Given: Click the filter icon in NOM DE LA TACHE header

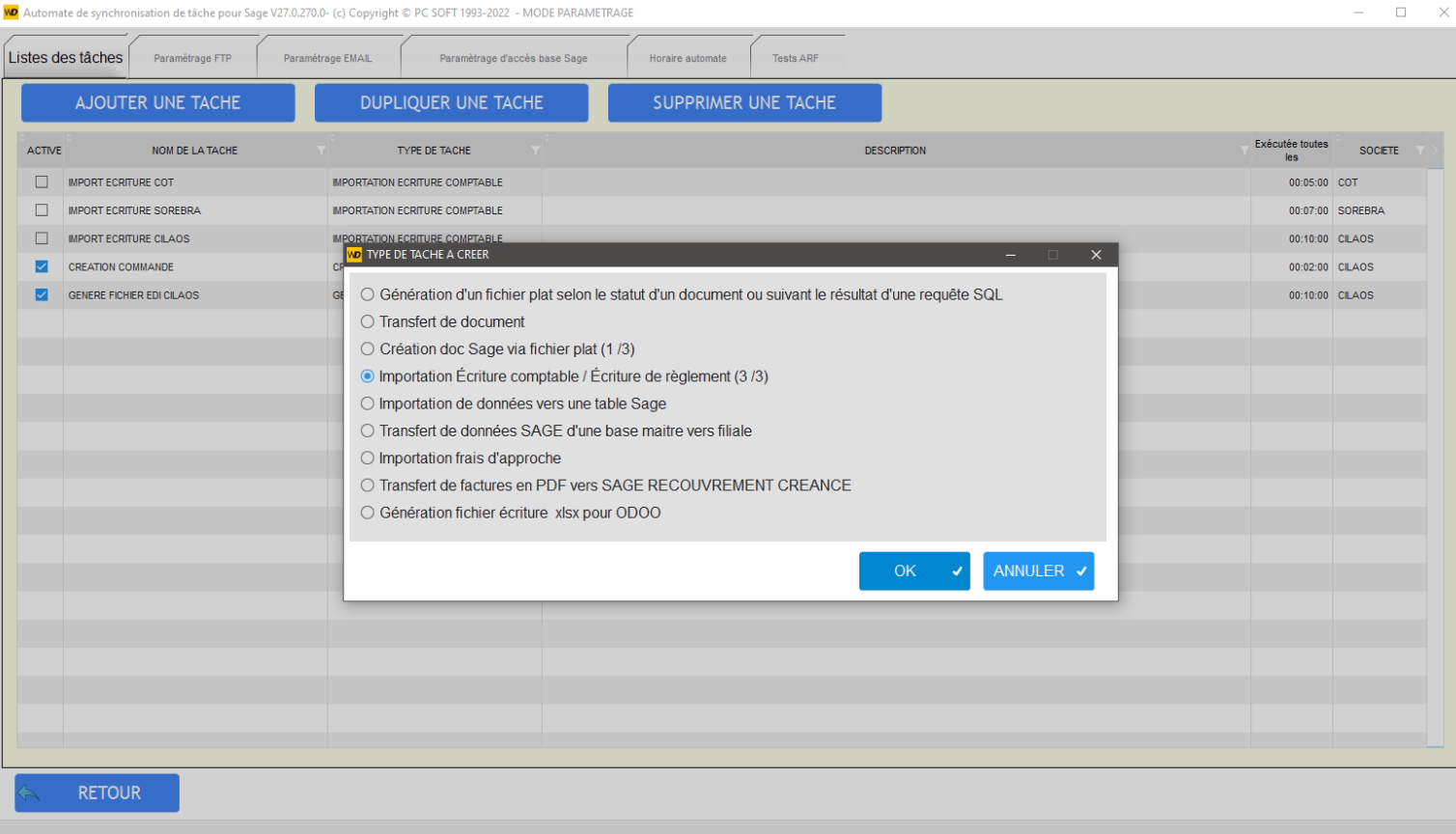Looking at the screenshot, I should point(321,151).
